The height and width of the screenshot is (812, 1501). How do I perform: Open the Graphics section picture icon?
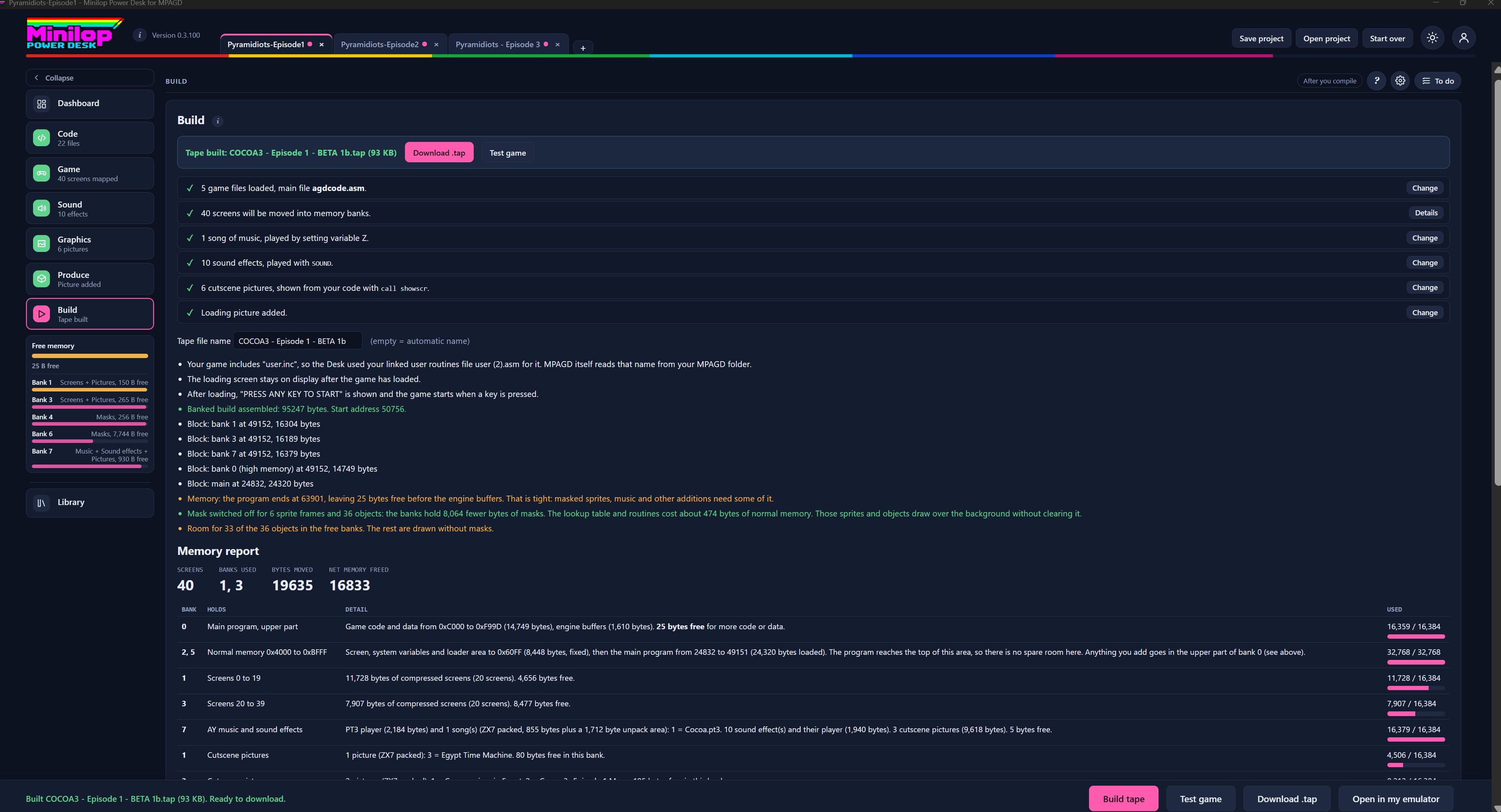(x=42, y=244)
